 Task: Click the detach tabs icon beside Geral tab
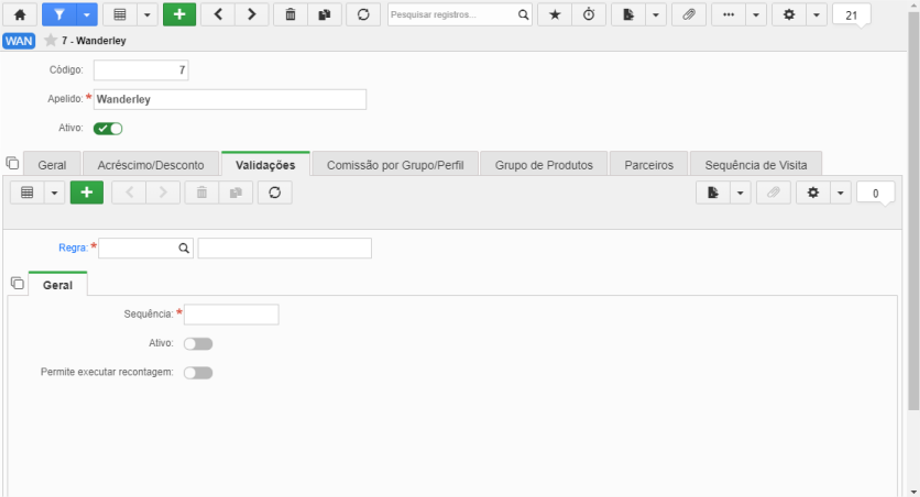coord(12,163)
